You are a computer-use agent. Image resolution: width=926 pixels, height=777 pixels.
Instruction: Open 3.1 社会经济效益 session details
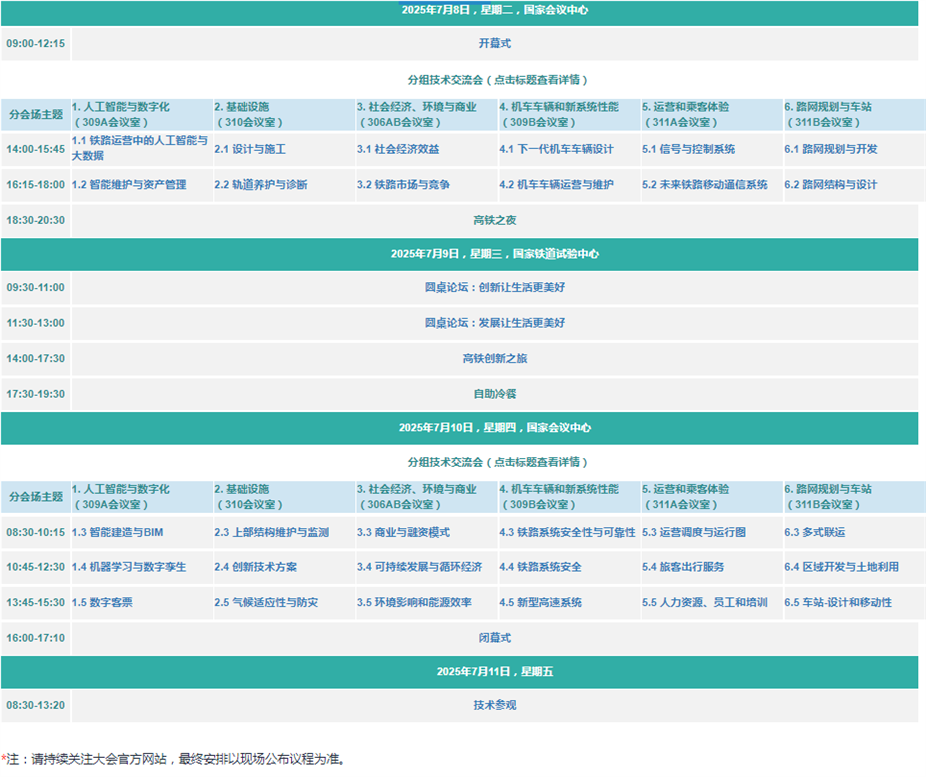click(398, 149)
